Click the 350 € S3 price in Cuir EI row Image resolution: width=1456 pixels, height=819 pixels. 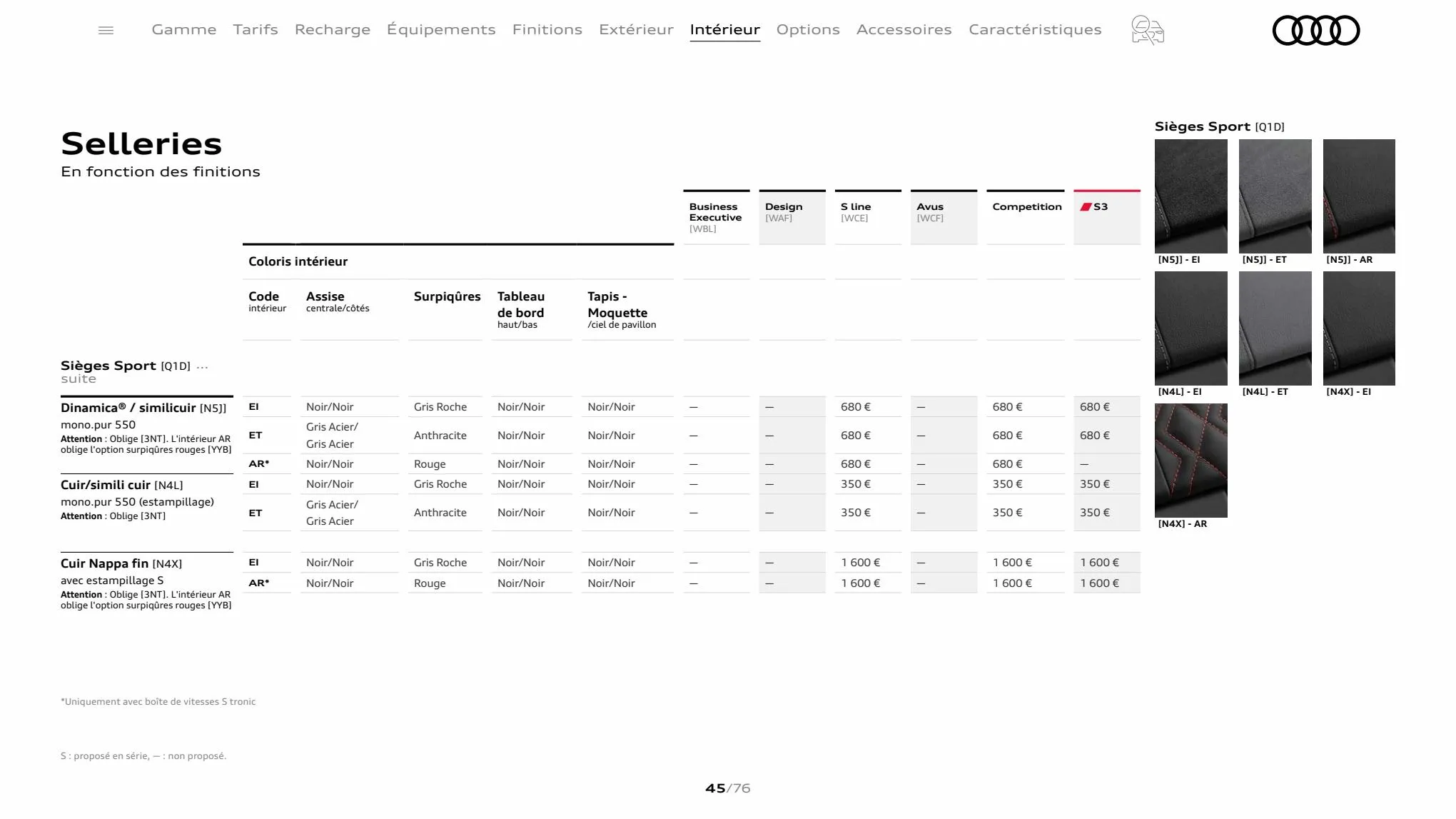tap(1095, 484)
